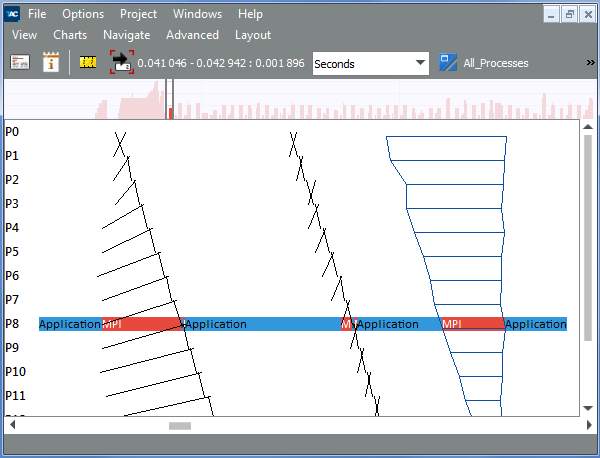This screenshot has width=600, height=458.
Task: Open the Windows menu
Action: point(197,14)
